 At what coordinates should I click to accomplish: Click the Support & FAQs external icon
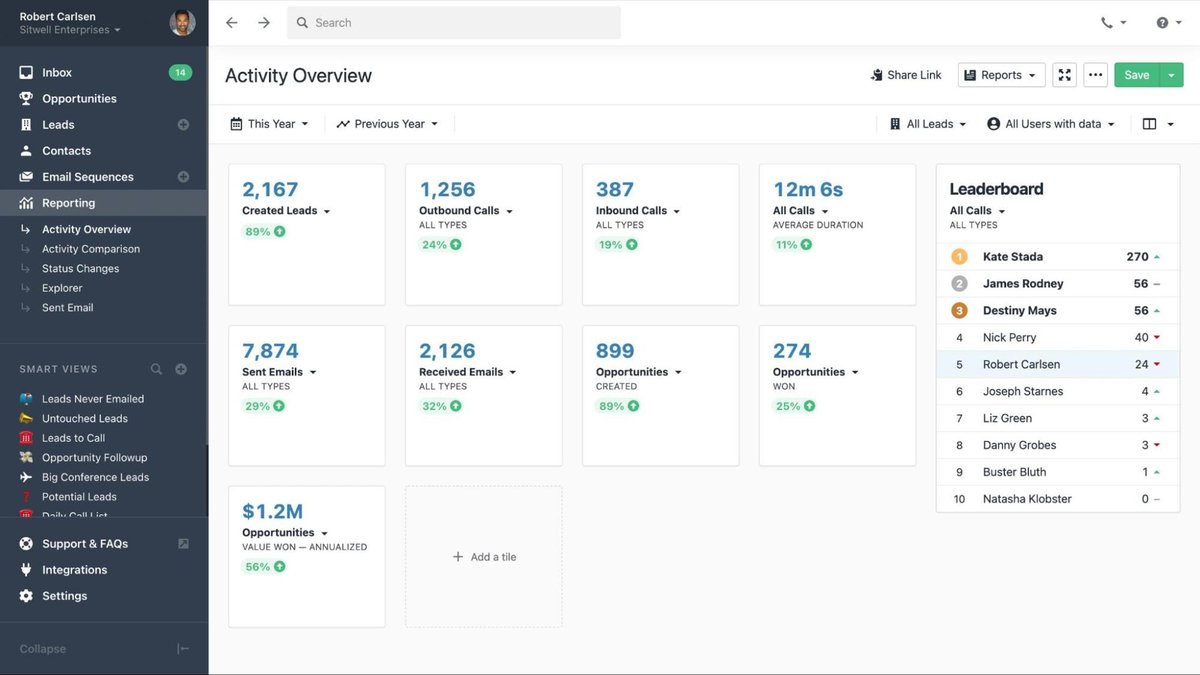[183, 544]
